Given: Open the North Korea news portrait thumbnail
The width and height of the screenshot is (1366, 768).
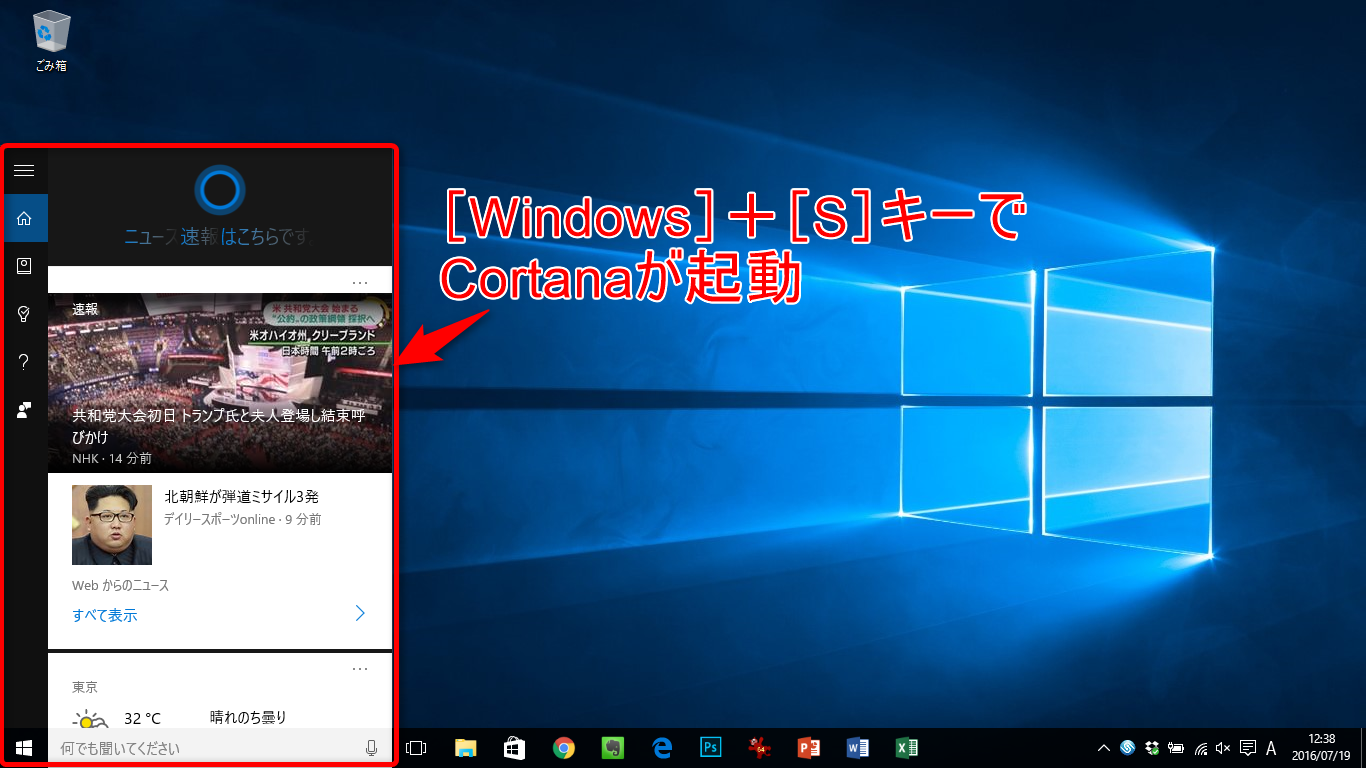Looking at the screenshot, I should click(112, 525).
